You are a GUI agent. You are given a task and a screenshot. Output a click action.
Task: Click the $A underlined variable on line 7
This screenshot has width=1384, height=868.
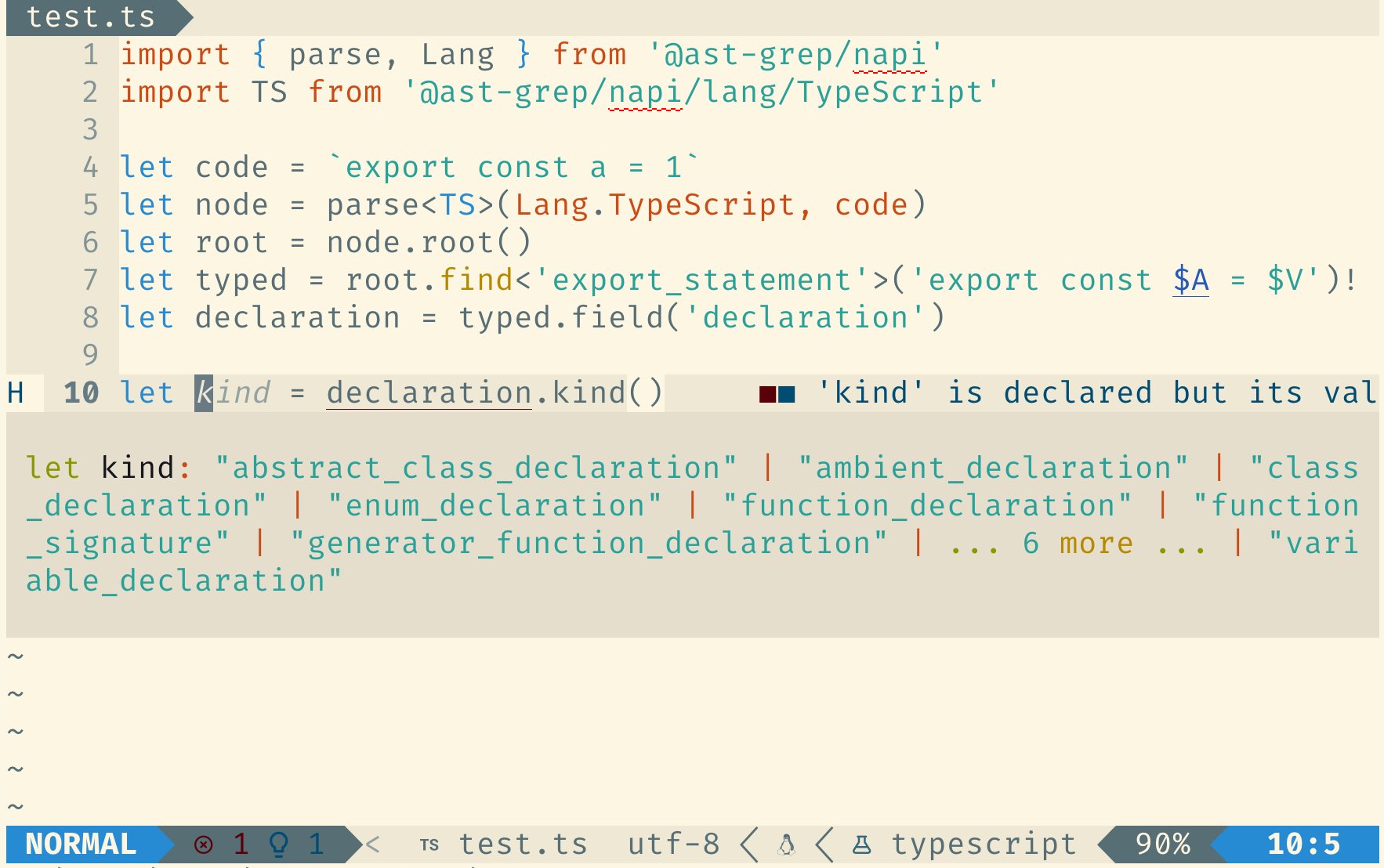click(x=1190, y=280)
